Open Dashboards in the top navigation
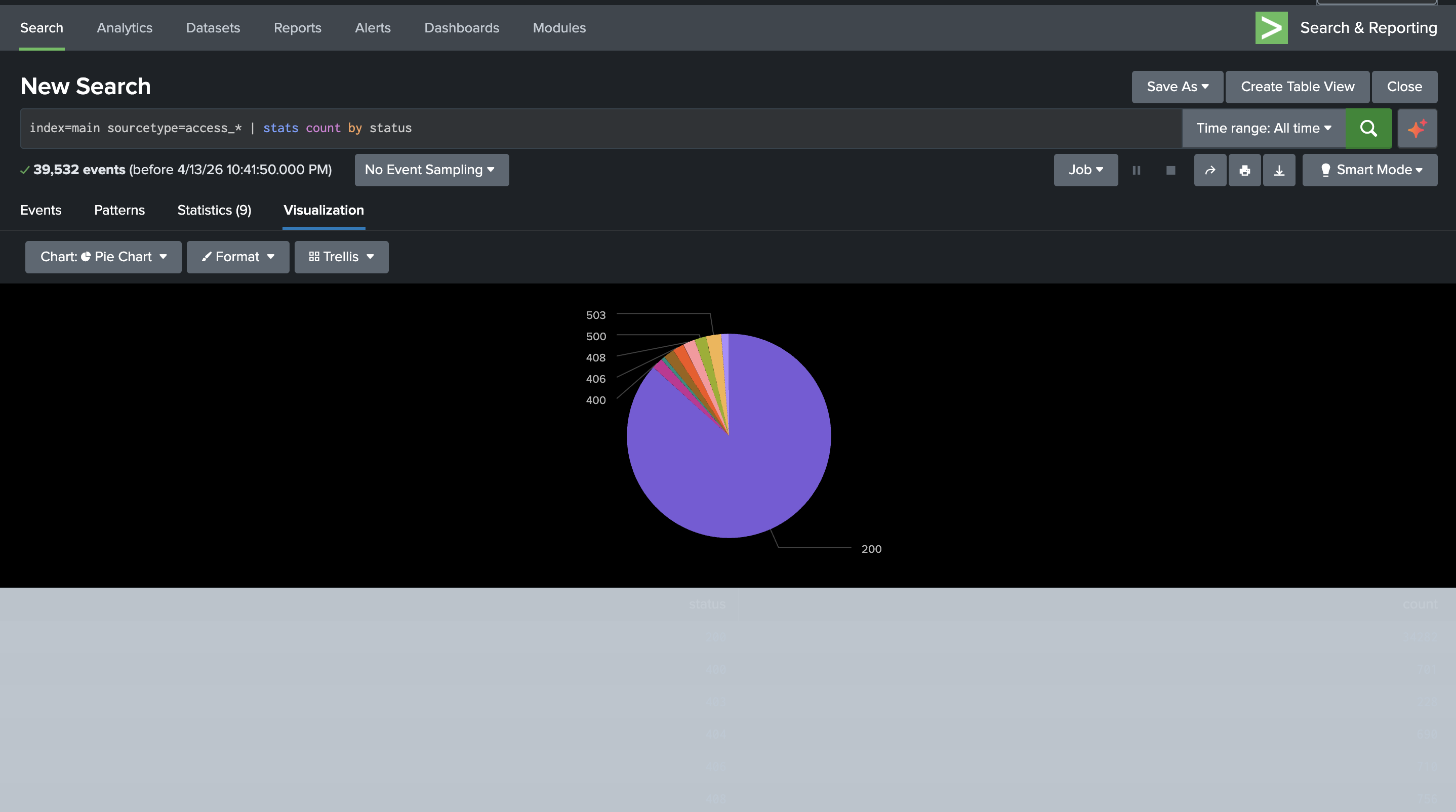The width and height of the screenshot is (1456, 812). click(x=461, y=28)
